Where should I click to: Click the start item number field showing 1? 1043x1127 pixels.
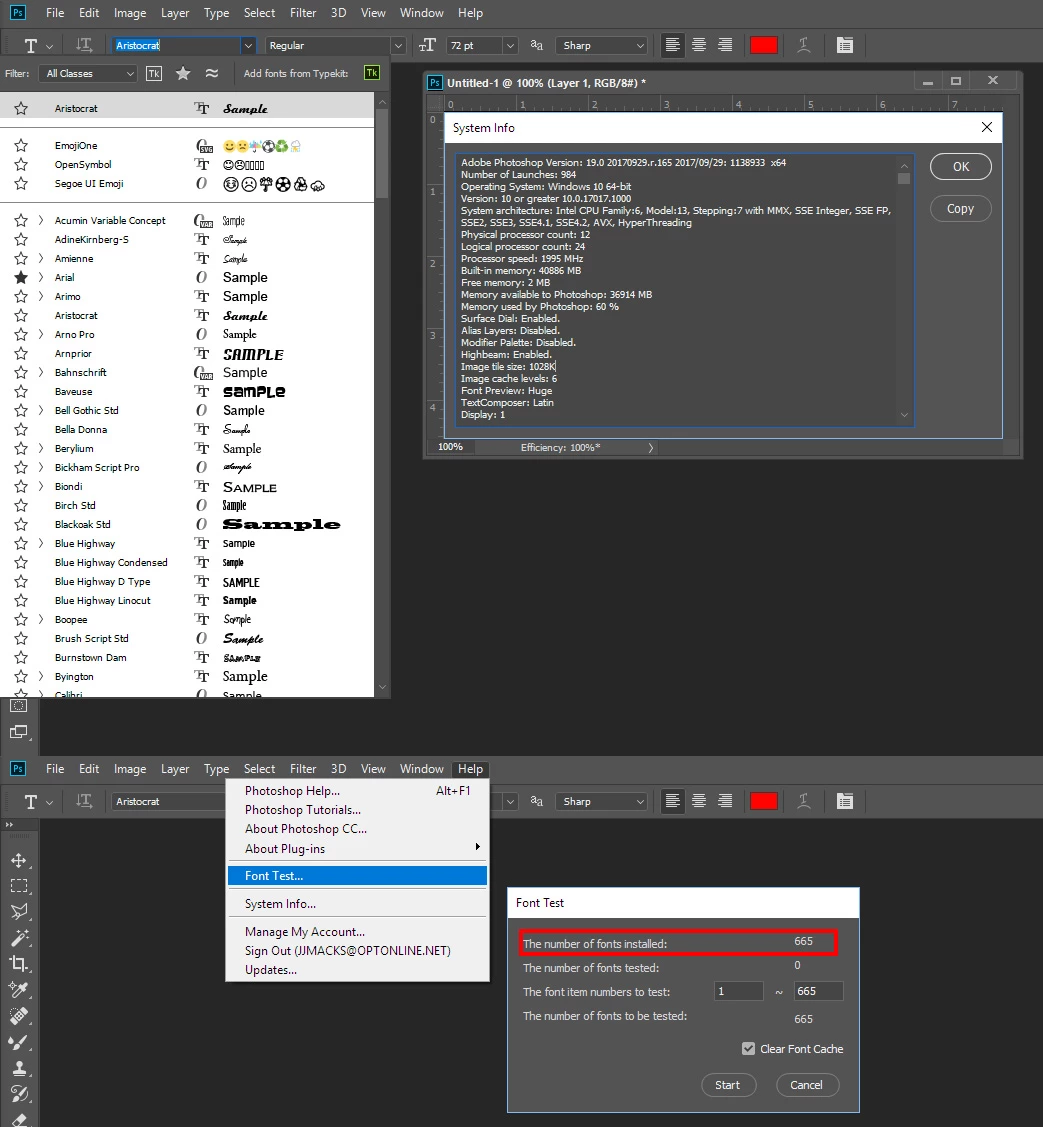(x=738, y=991)
